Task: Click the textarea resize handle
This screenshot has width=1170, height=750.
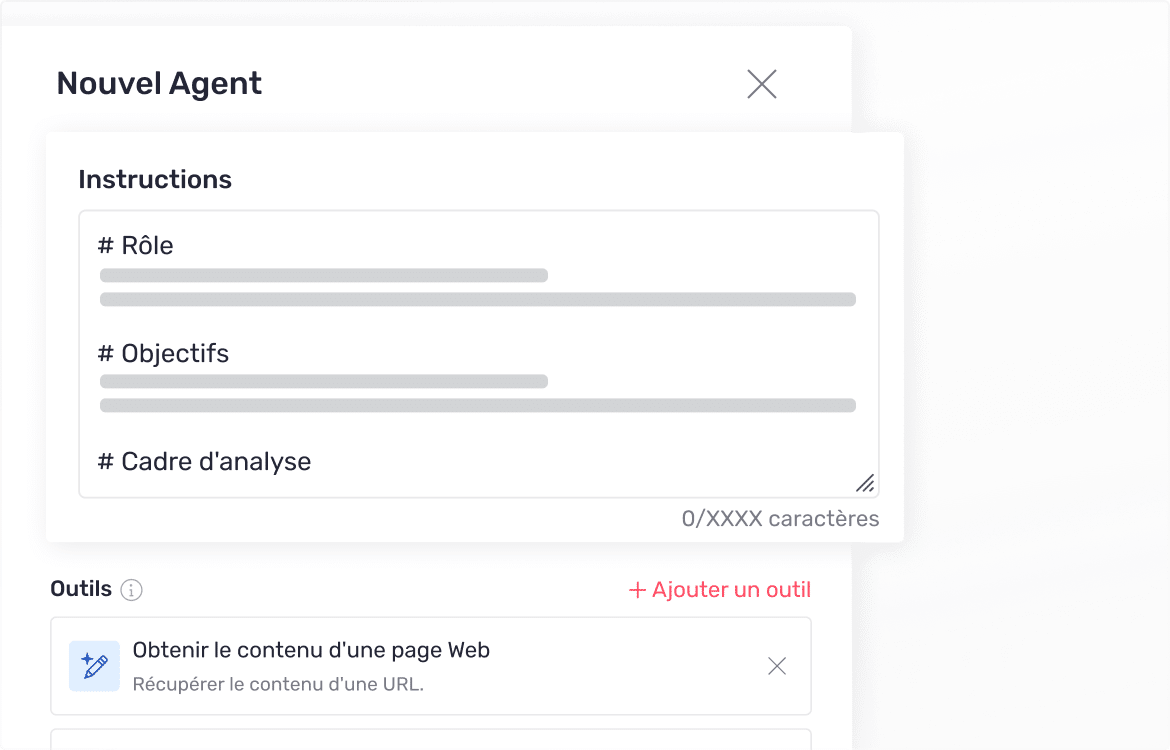Action: coord(866,483)
